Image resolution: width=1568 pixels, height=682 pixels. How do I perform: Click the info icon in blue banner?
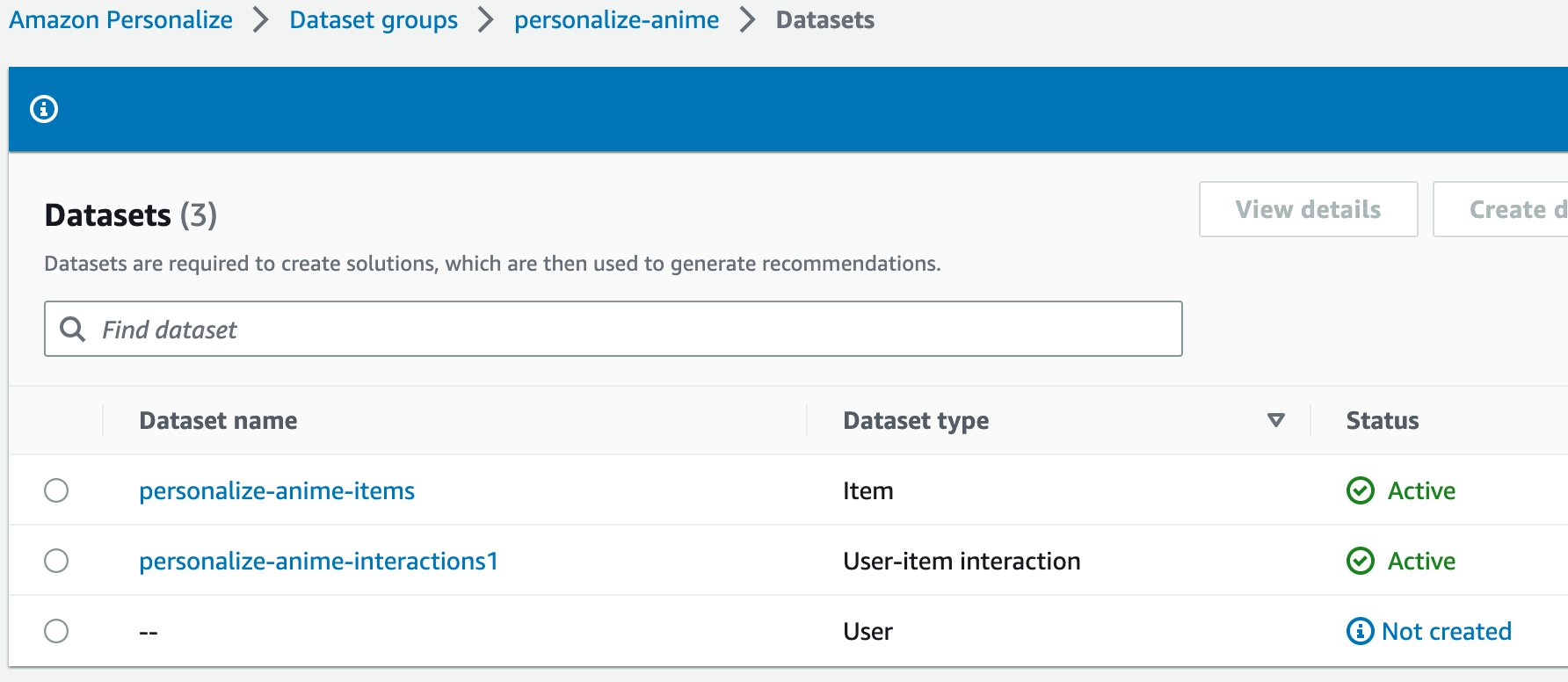click(44, 109)
